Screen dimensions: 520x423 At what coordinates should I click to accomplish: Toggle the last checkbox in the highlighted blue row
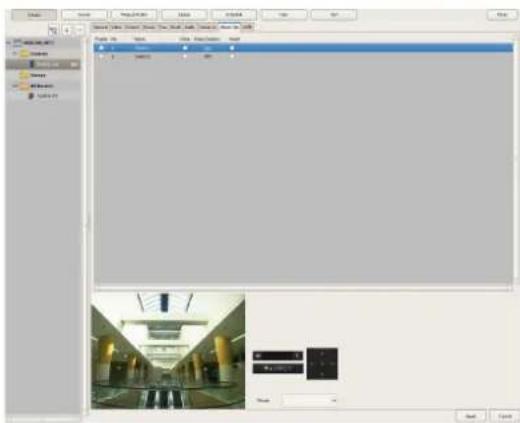pyautogui.click(x=232, y=48)
